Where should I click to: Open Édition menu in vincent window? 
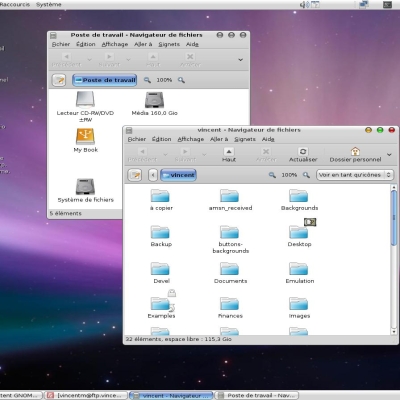point(161,139)
